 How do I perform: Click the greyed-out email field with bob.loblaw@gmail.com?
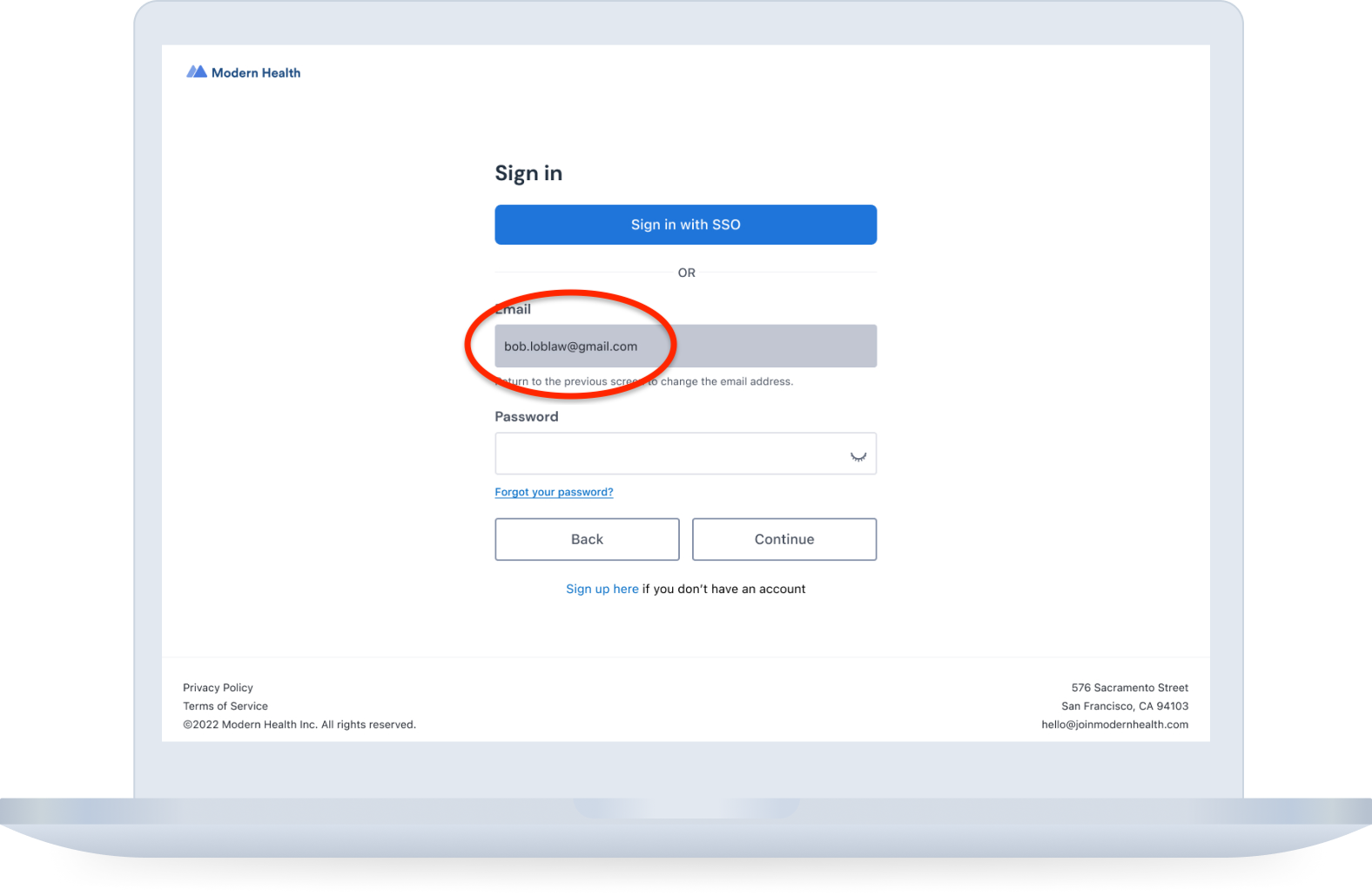coord(685,347)
